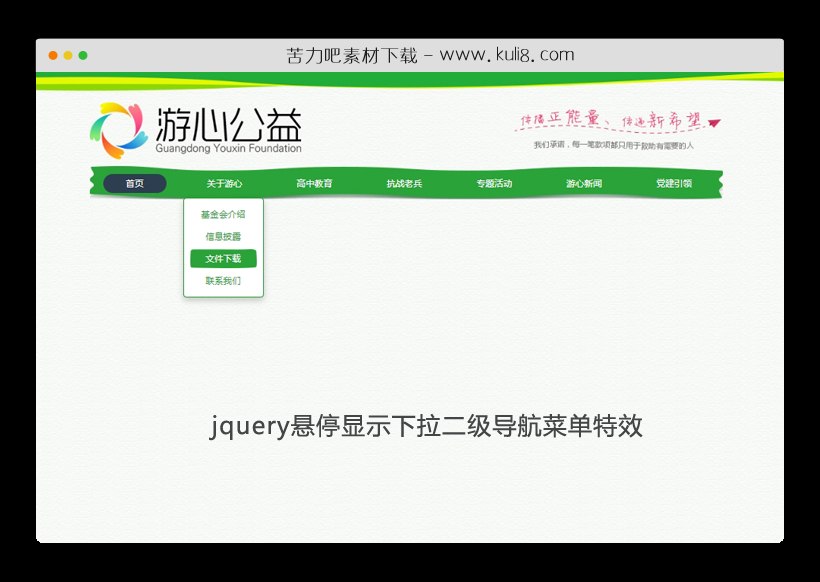Click the 联系我们 submenu link

(224, 280)
